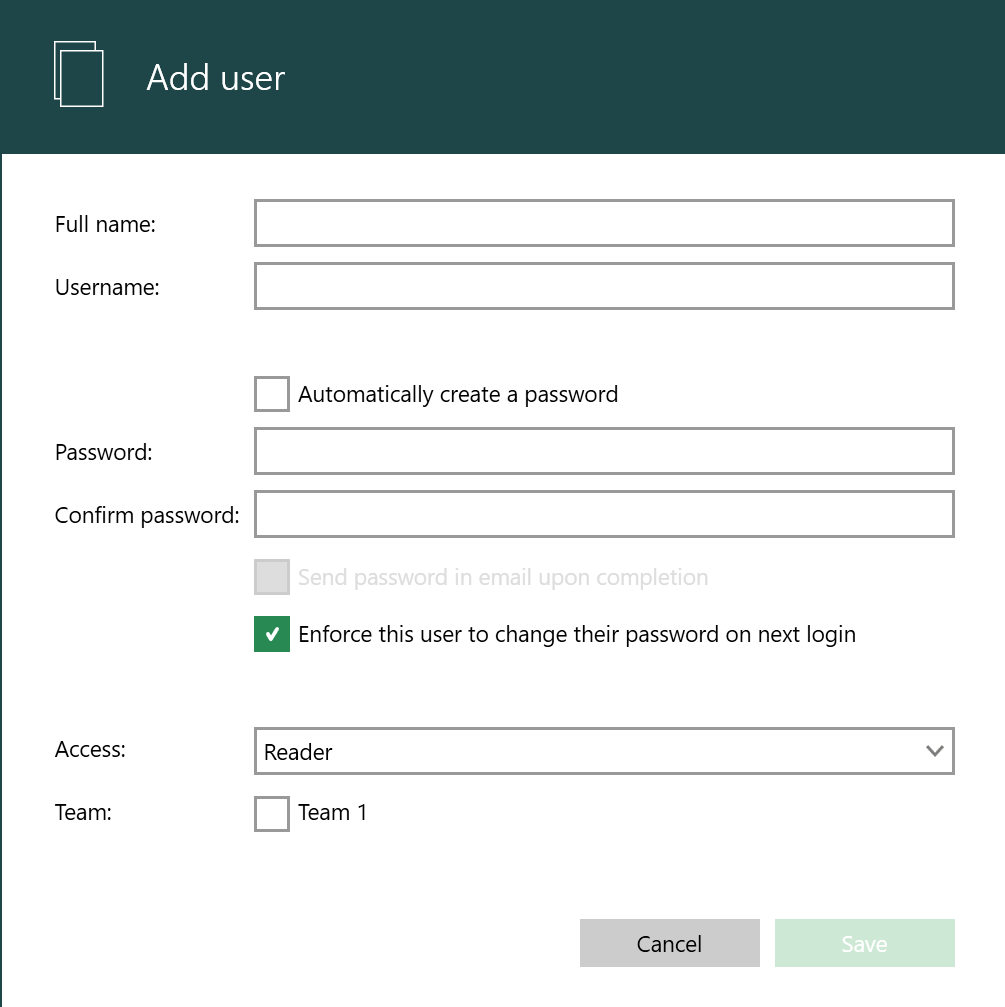Expand the Access combo box chevron arrow

tap(934, 751)
